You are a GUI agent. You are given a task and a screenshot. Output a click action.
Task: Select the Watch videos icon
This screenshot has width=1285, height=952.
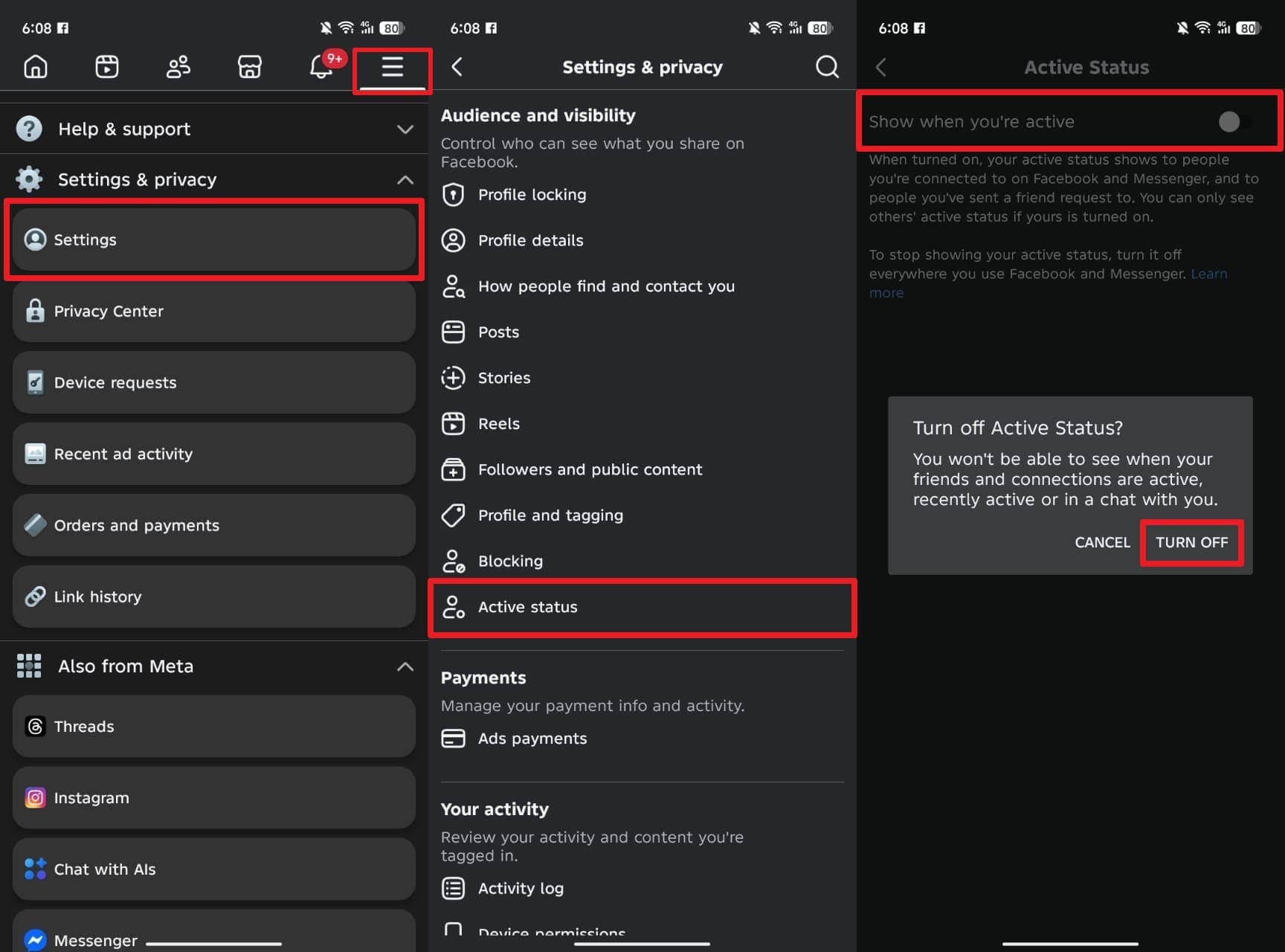[106, 66]
